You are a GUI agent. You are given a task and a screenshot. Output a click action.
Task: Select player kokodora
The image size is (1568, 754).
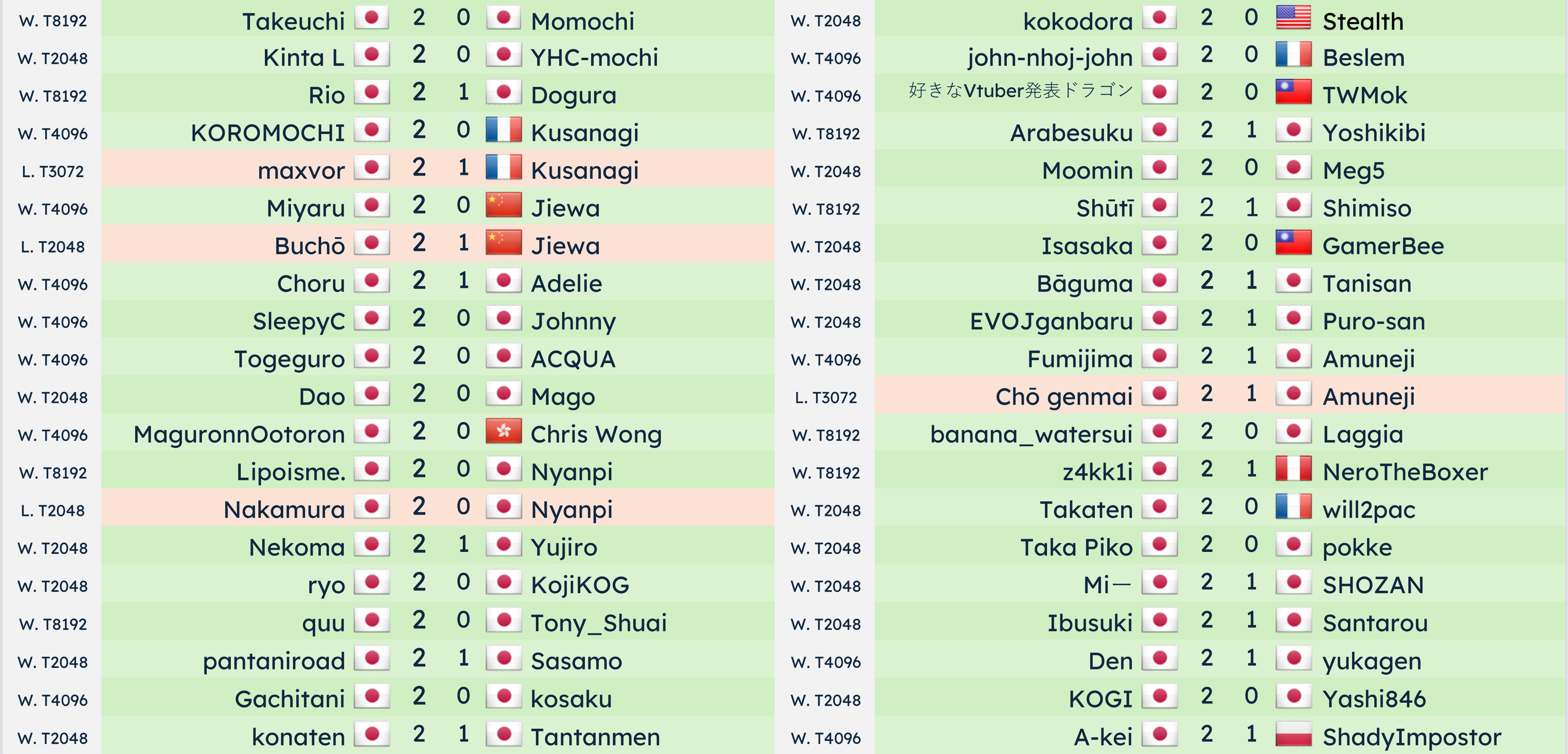click(1078, 21)
